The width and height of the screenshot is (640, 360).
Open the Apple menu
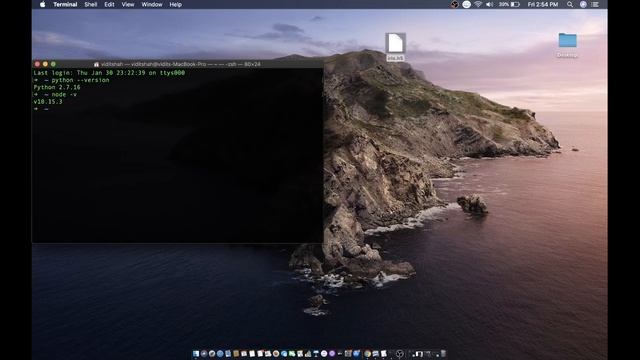click(x=42, y=4)
